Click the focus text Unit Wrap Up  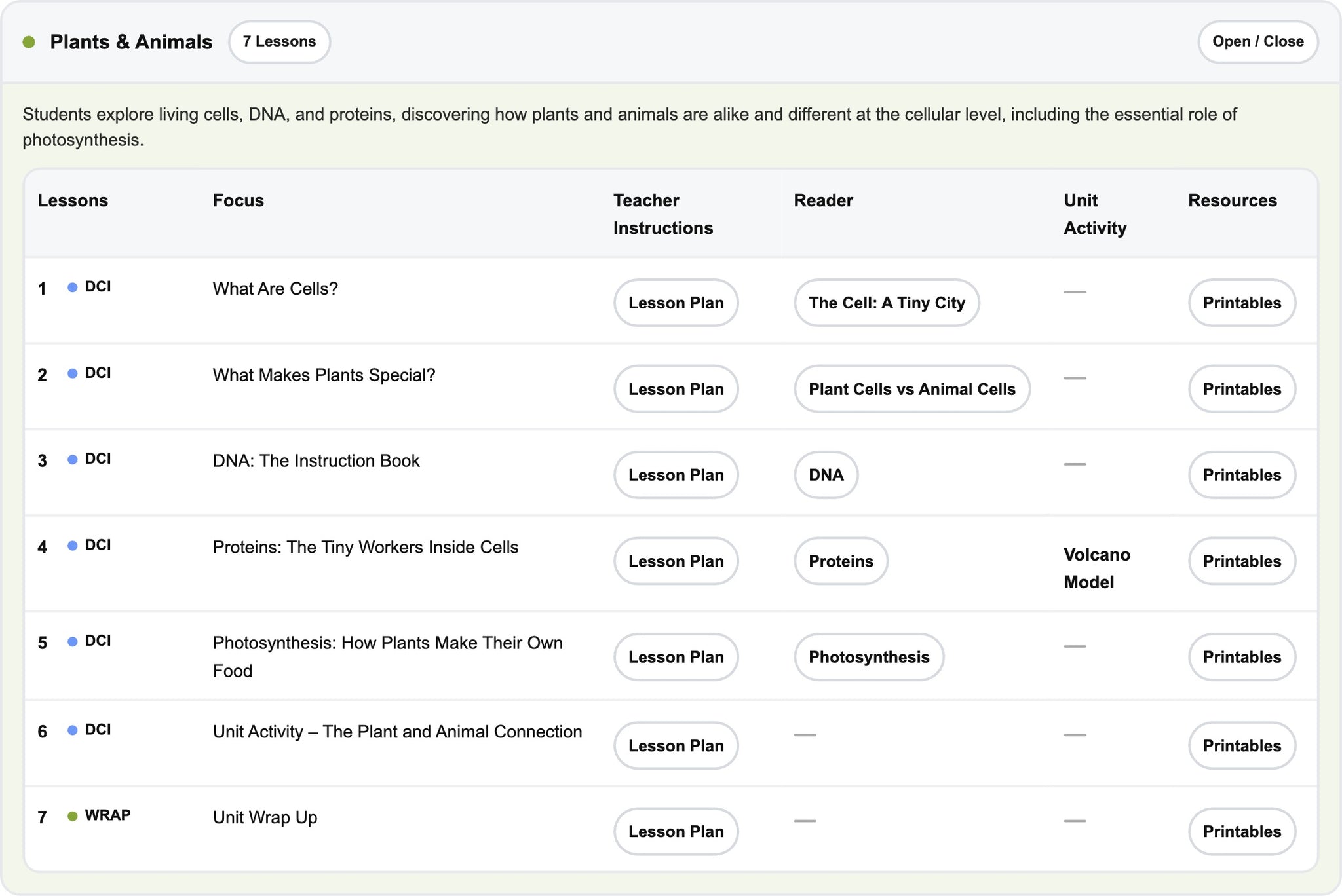(265, 817)
